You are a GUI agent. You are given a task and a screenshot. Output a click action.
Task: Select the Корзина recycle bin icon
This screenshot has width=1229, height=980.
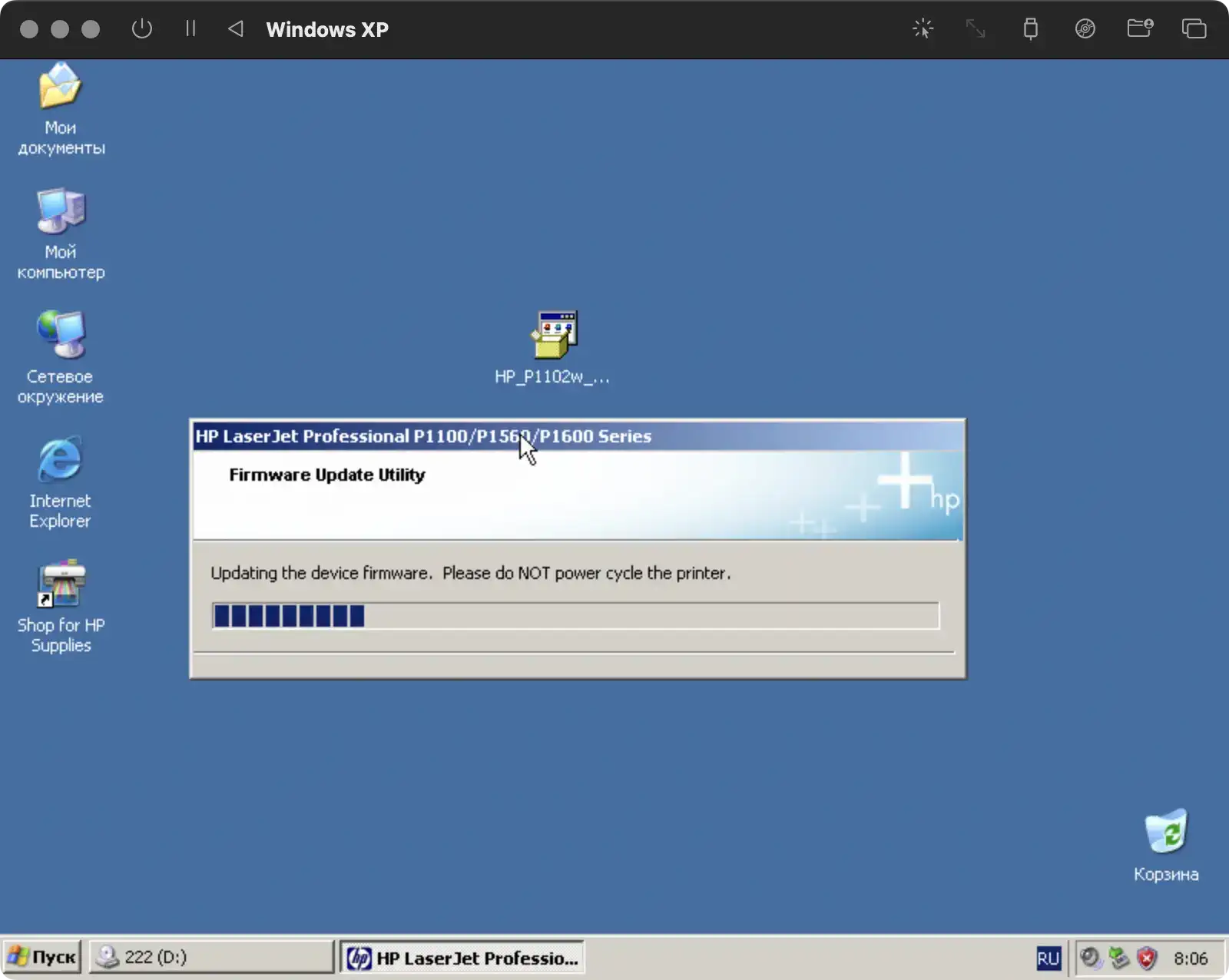tap(1166, 846)
